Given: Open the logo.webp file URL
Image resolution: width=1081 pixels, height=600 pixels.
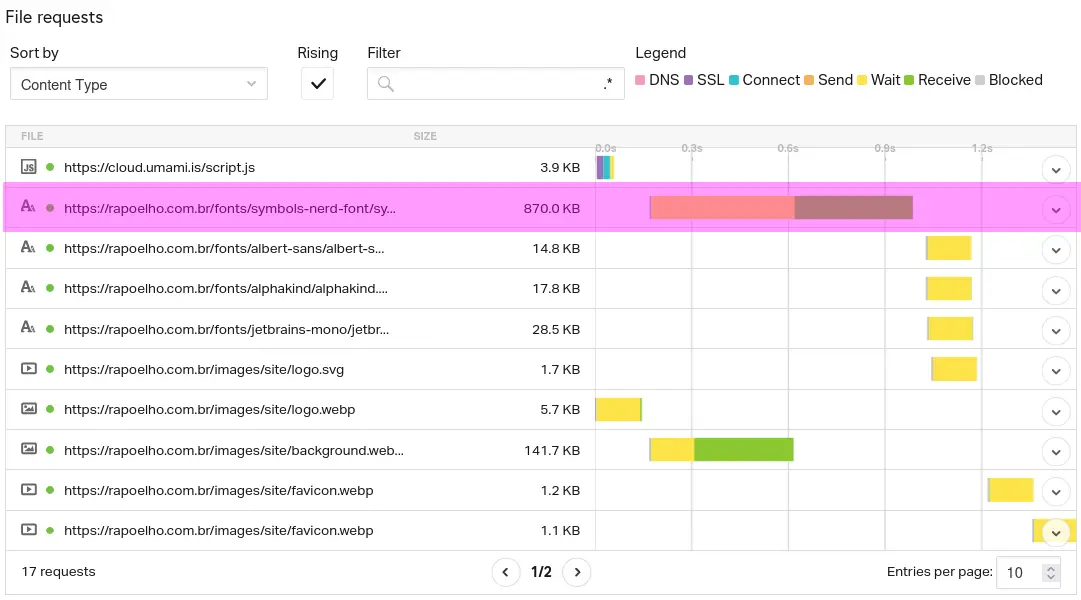Looking at the screenshot, I should pos(209,409).
